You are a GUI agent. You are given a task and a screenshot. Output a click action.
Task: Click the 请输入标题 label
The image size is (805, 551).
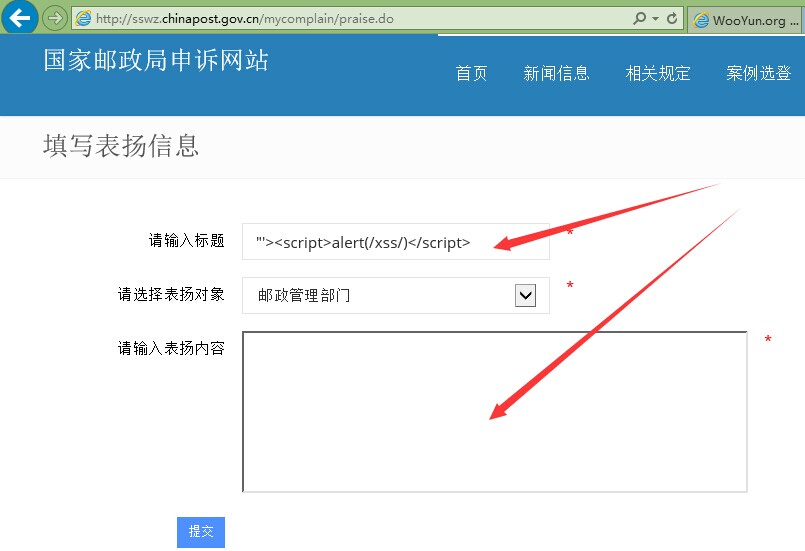pyautogui.click(x=186, y=240)
